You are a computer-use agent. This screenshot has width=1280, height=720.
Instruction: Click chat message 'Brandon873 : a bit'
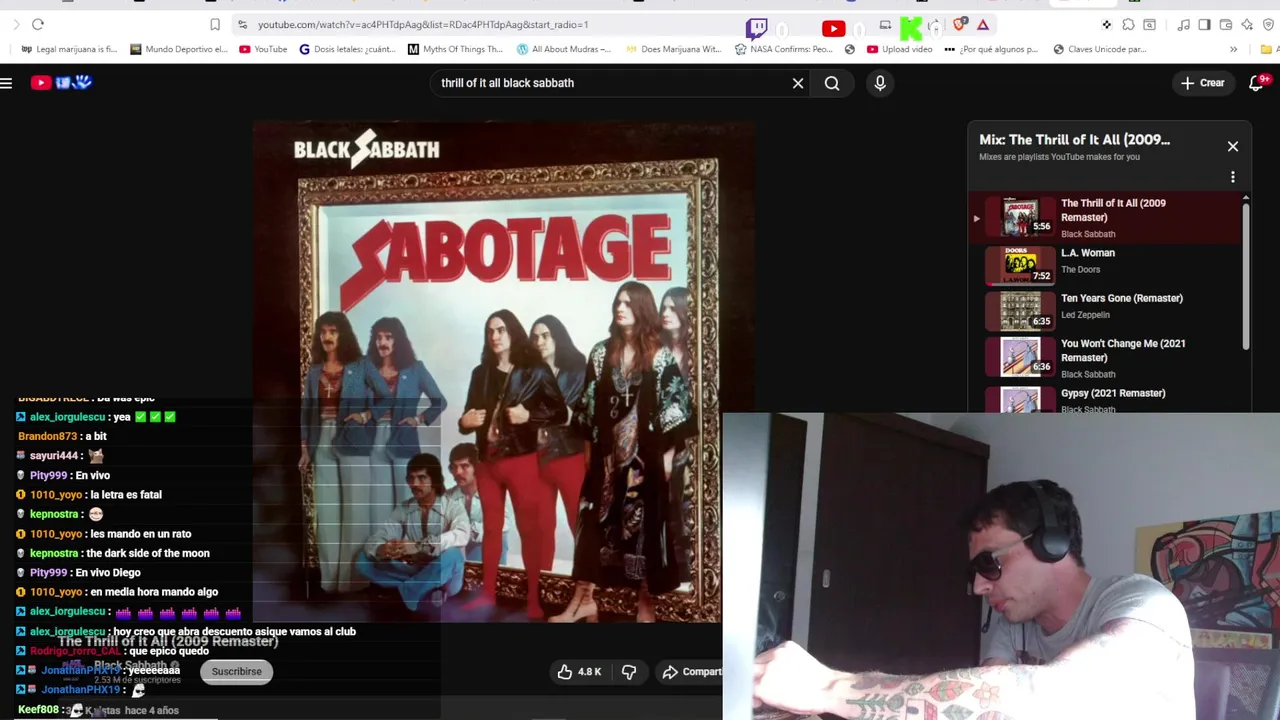(62, 436)
